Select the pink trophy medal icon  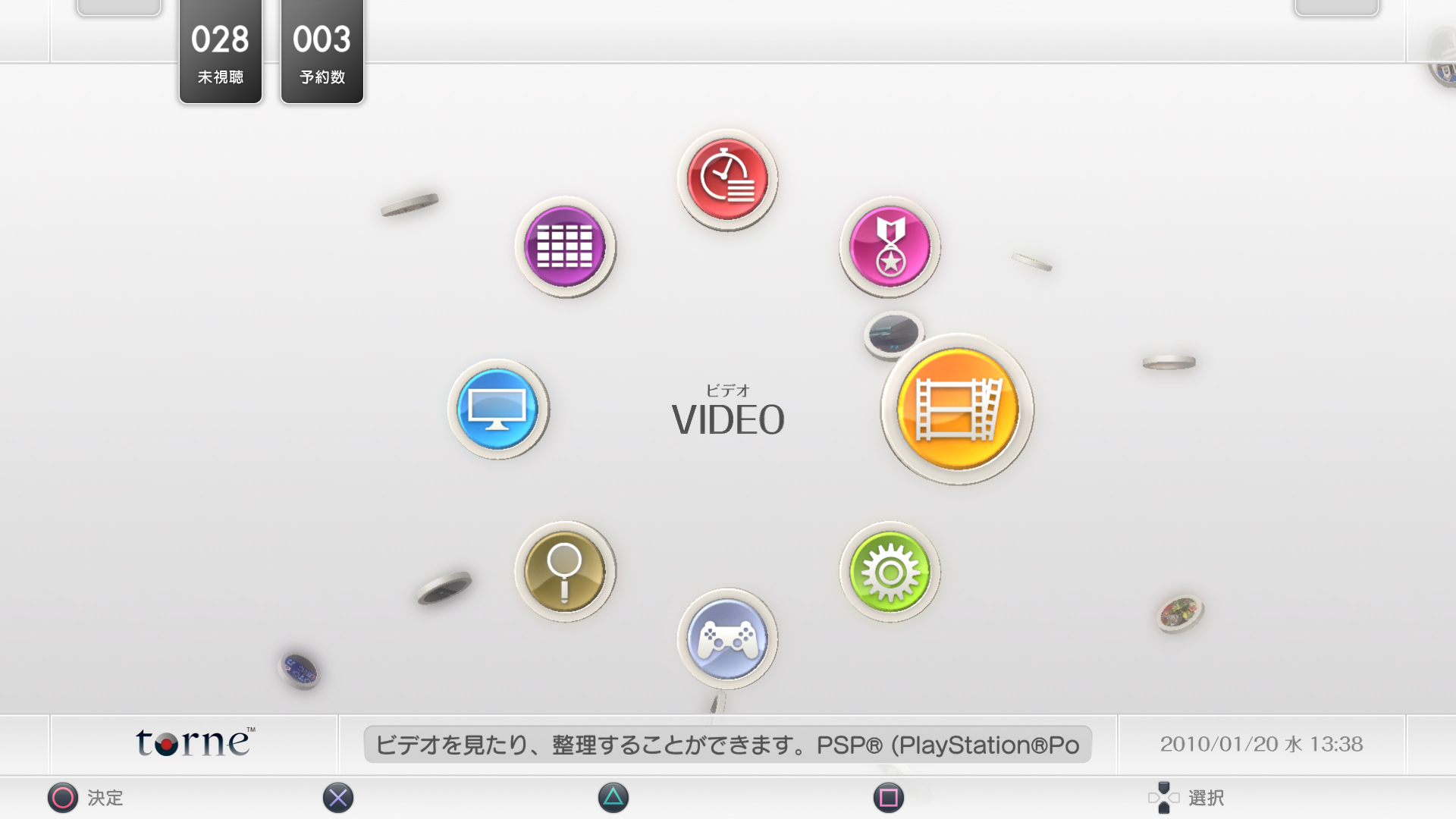pos(890,247)
